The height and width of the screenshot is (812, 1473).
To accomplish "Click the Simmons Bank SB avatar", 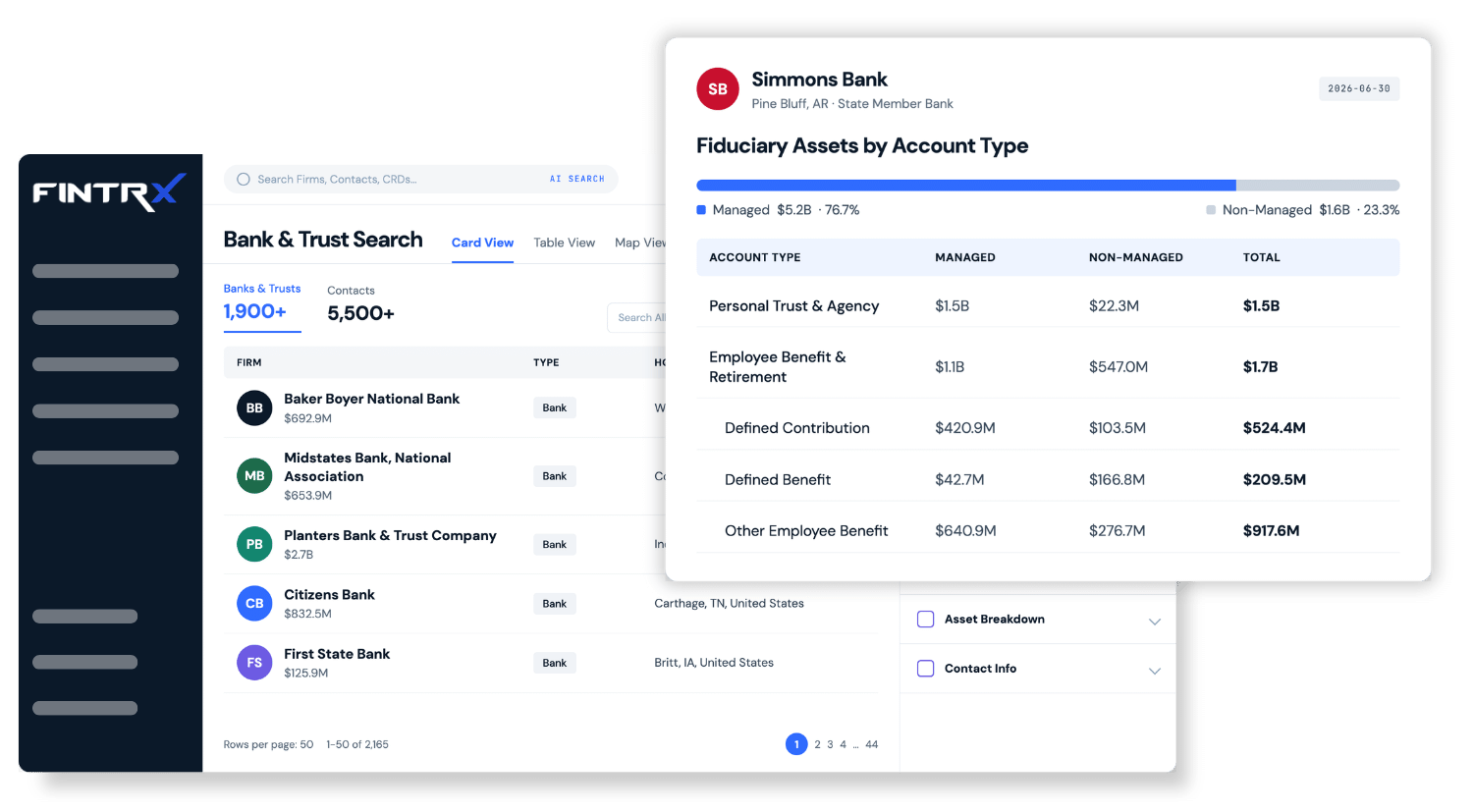I will 718,89.
